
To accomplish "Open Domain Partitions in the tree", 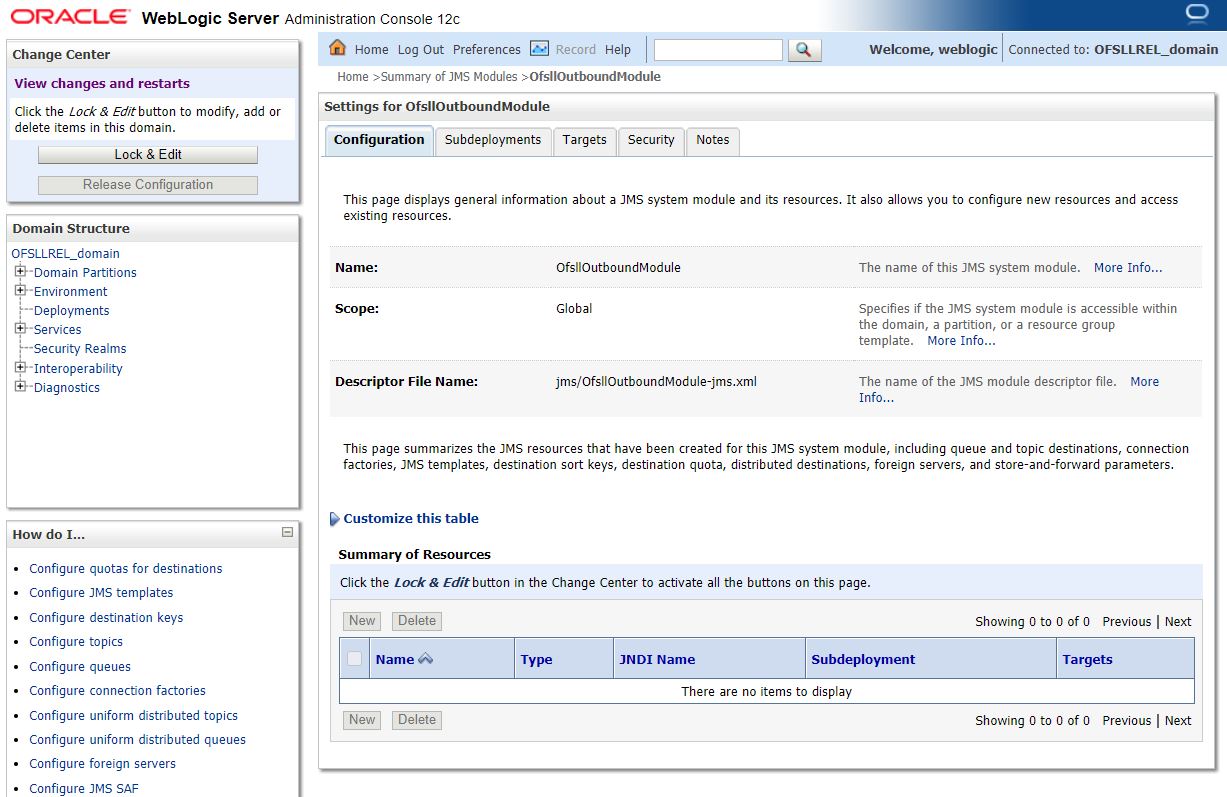I will [85, 272].
